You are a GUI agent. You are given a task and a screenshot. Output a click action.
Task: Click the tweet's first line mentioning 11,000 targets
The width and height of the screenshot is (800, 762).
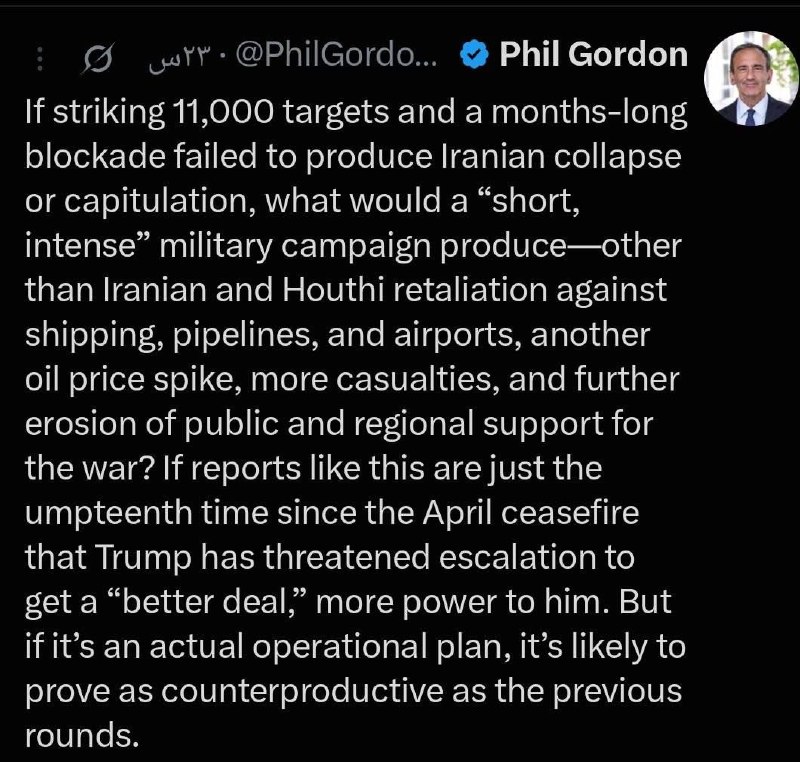pos(356,113)
